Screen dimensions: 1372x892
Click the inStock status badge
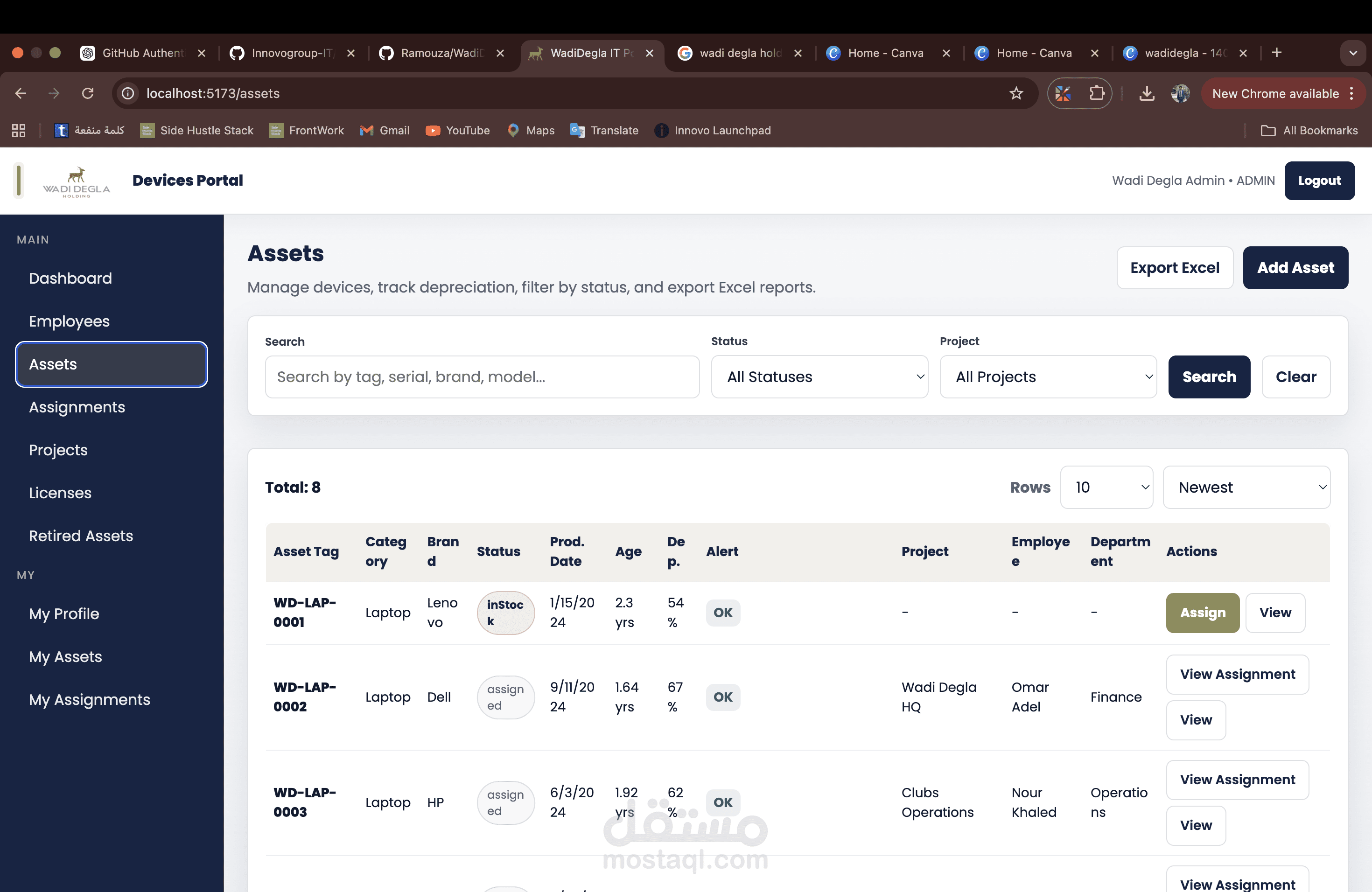point(505,613)
